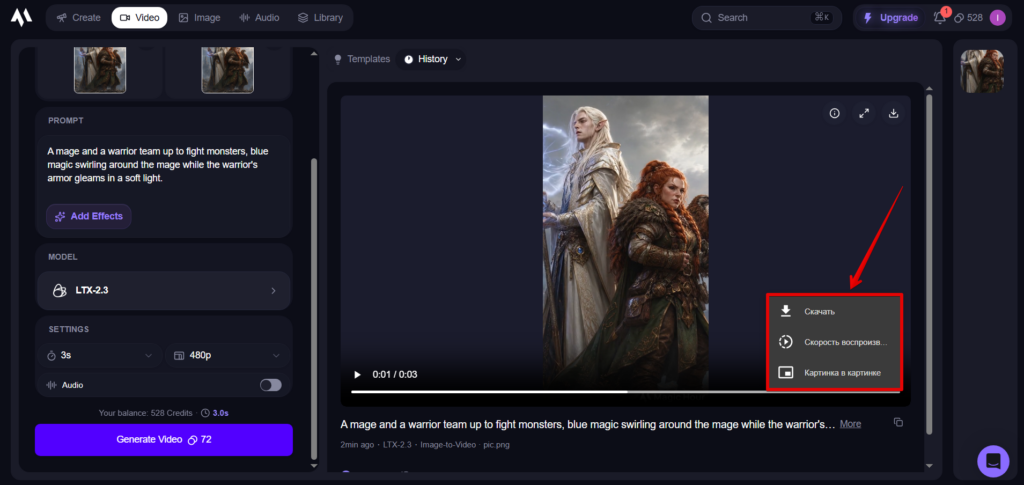Open the user profile avatar
The image size is (1024, 485).
(997, 18)
